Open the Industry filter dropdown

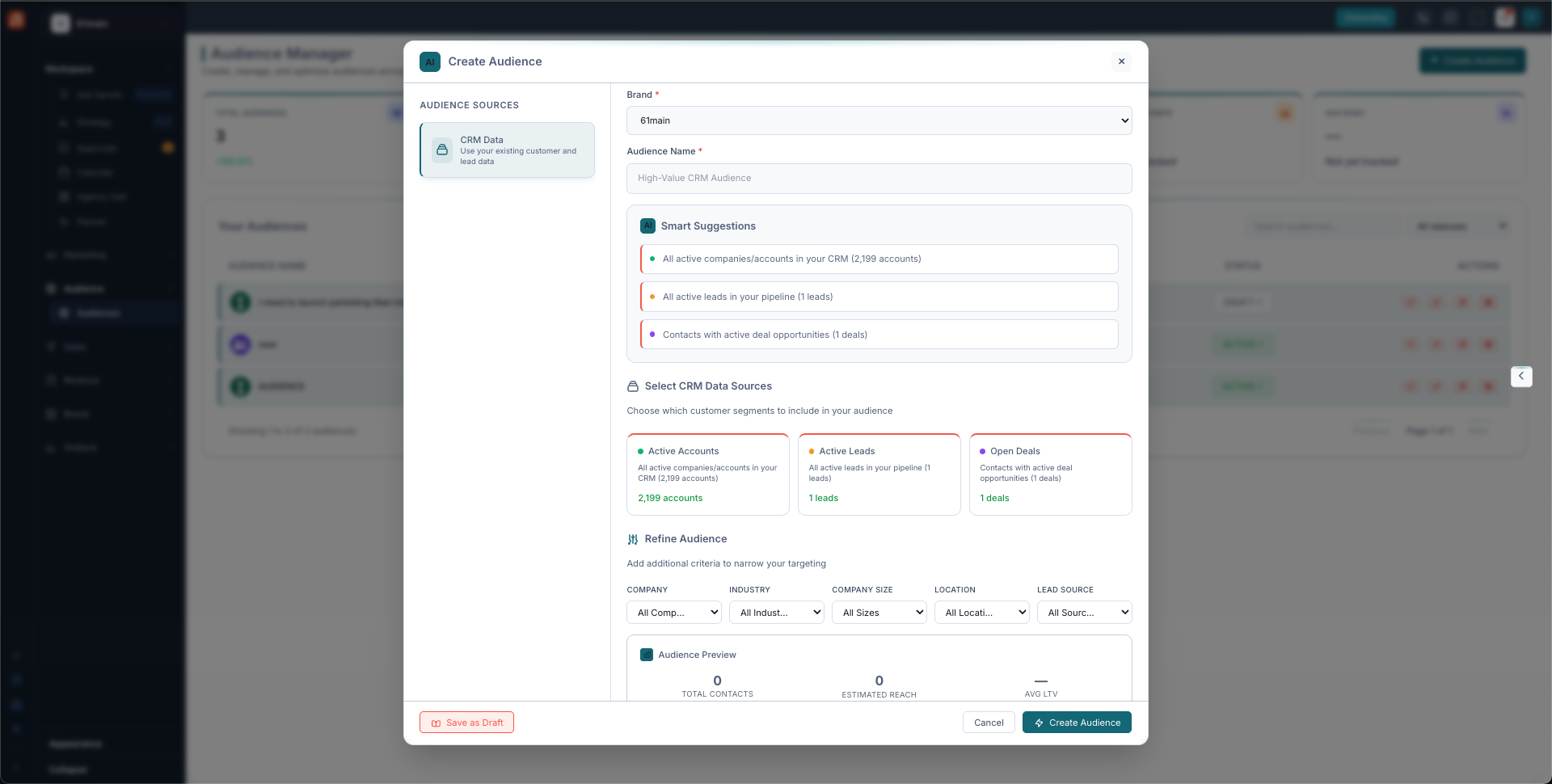point(776,613)
